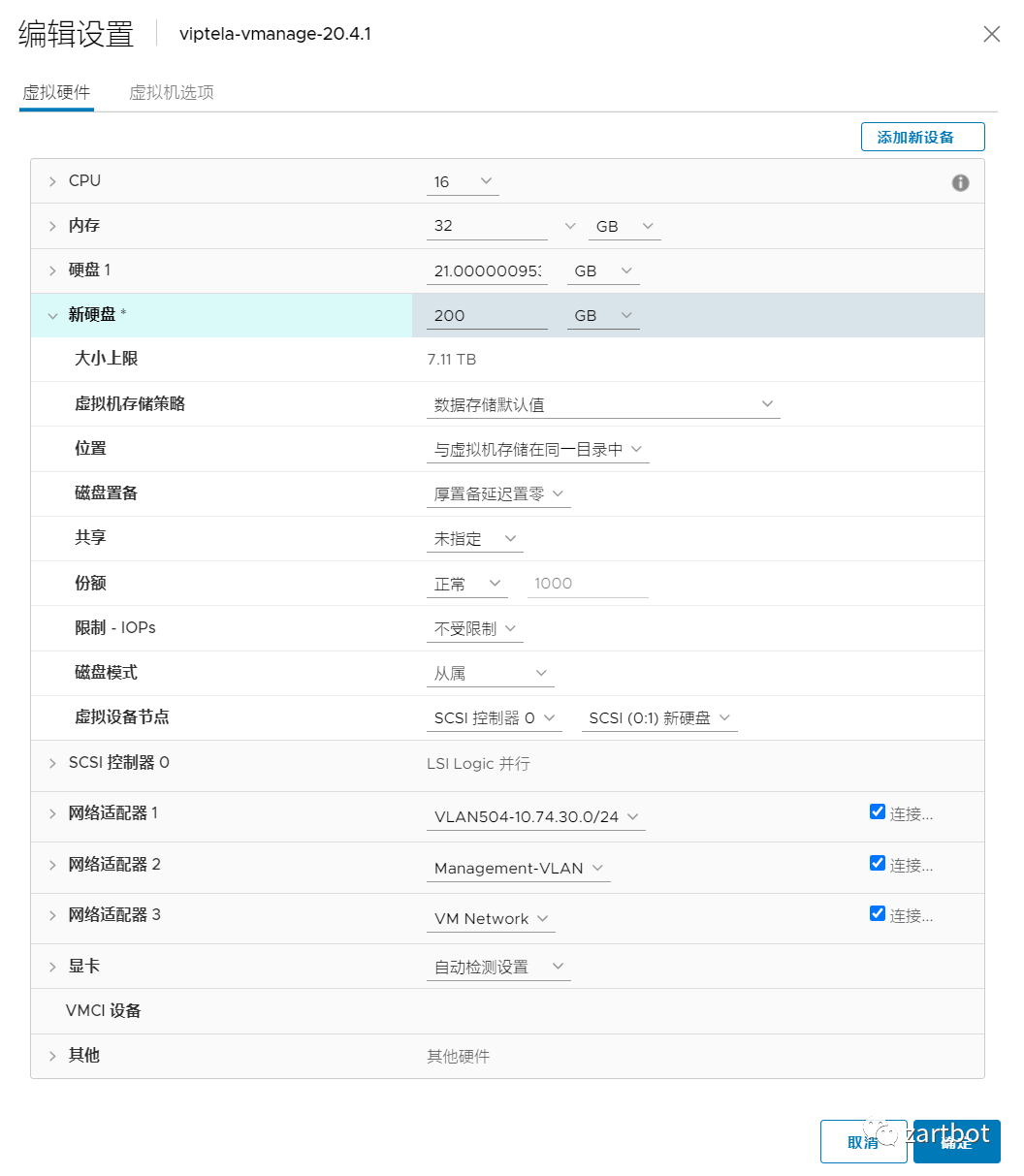Screen dimensions: 1024x1176
Task: Click 大小上限 label
Action: tap(107, 359)
